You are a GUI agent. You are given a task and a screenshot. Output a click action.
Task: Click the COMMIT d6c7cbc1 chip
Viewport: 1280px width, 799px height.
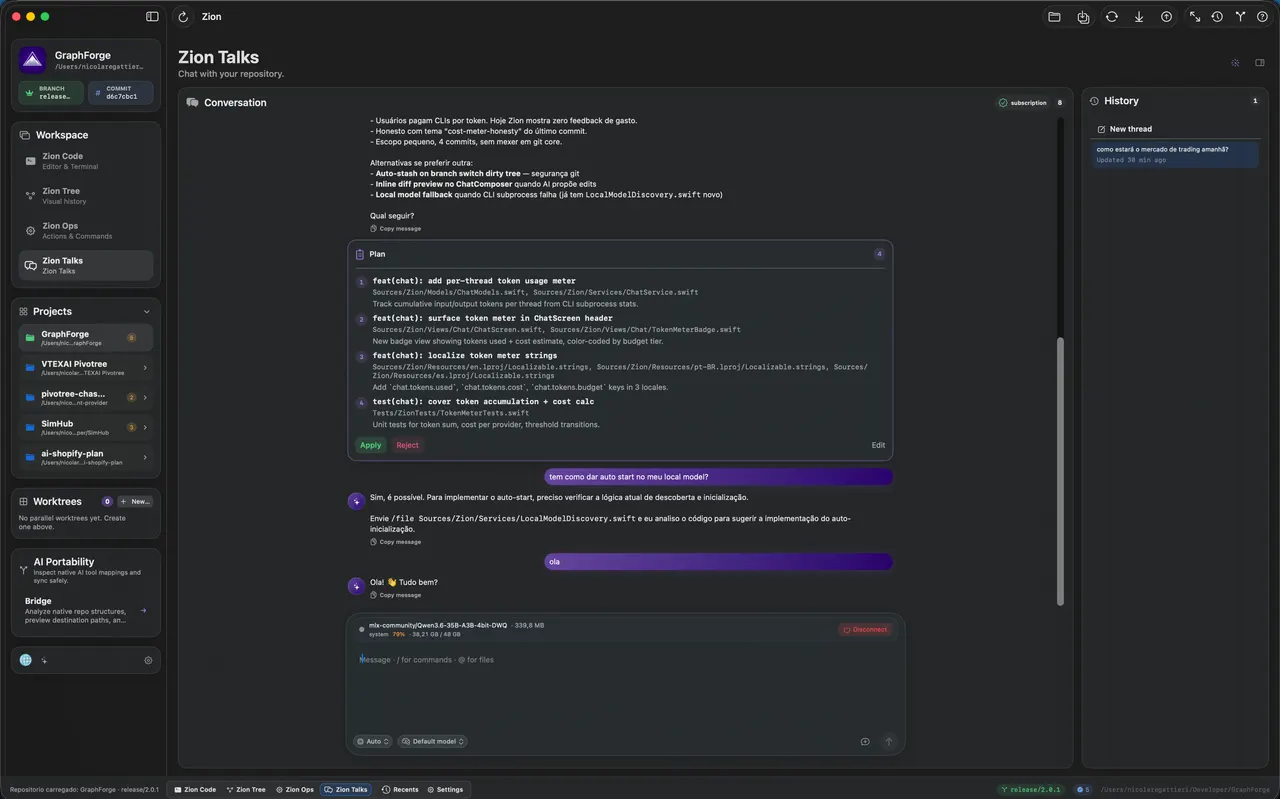[x=121, y=93]
